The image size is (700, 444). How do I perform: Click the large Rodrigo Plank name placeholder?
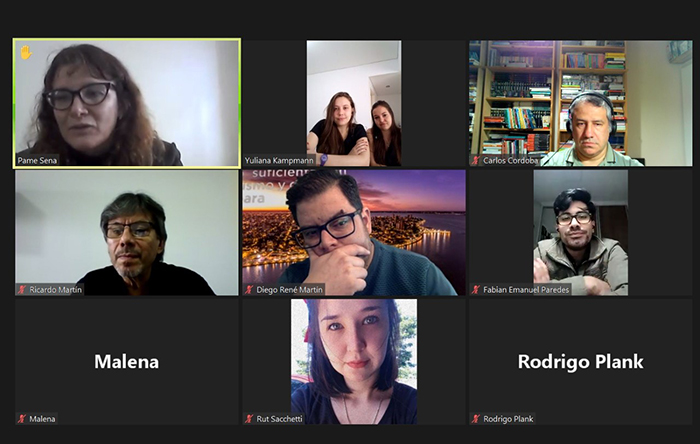pyautogui.click(x=580, y=361)
